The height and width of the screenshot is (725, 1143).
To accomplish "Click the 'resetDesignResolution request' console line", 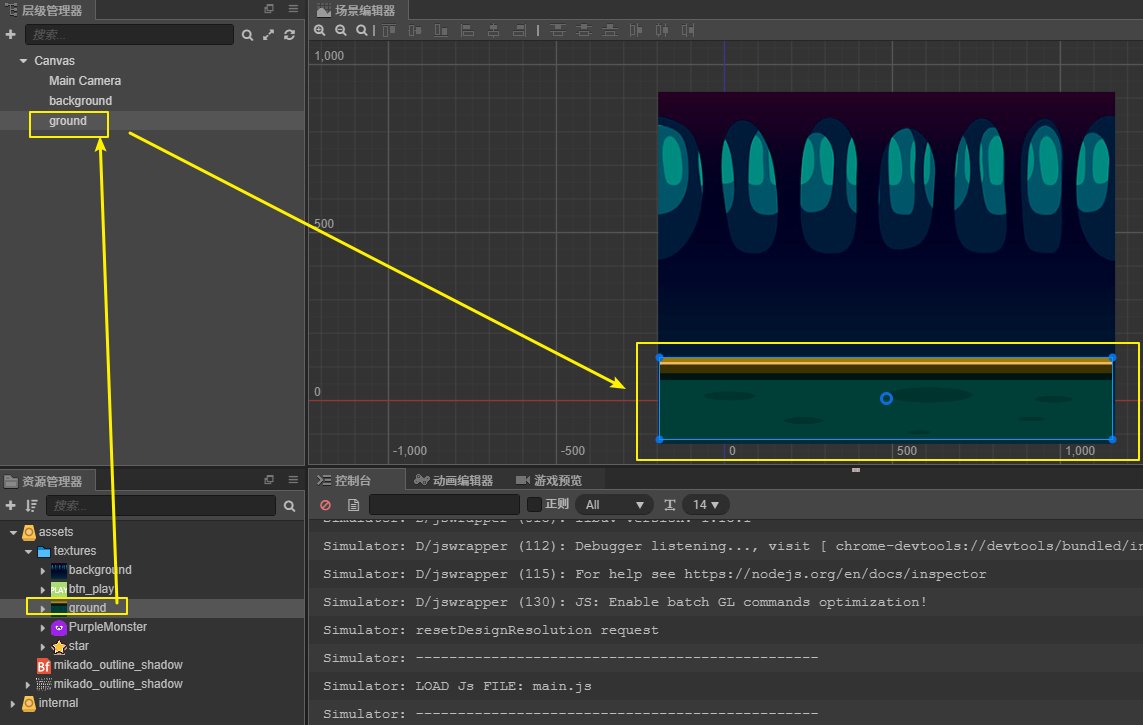I will [x=491, y=630].
